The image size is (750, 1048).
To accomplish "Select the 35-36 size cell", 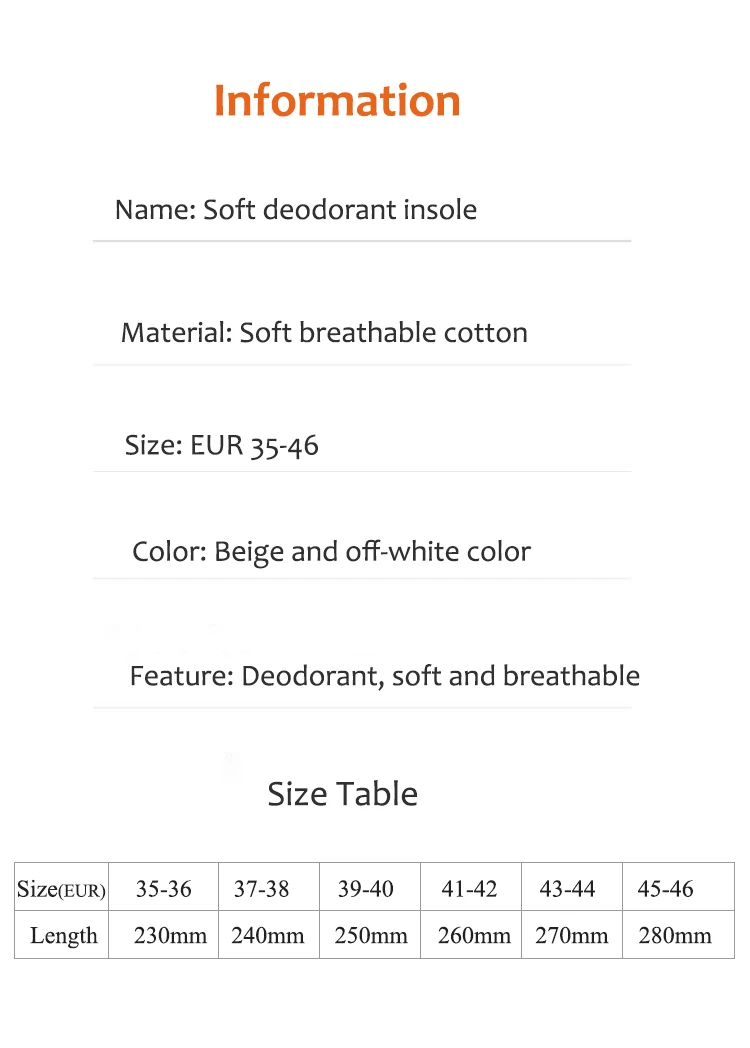I will coord(163,889).
